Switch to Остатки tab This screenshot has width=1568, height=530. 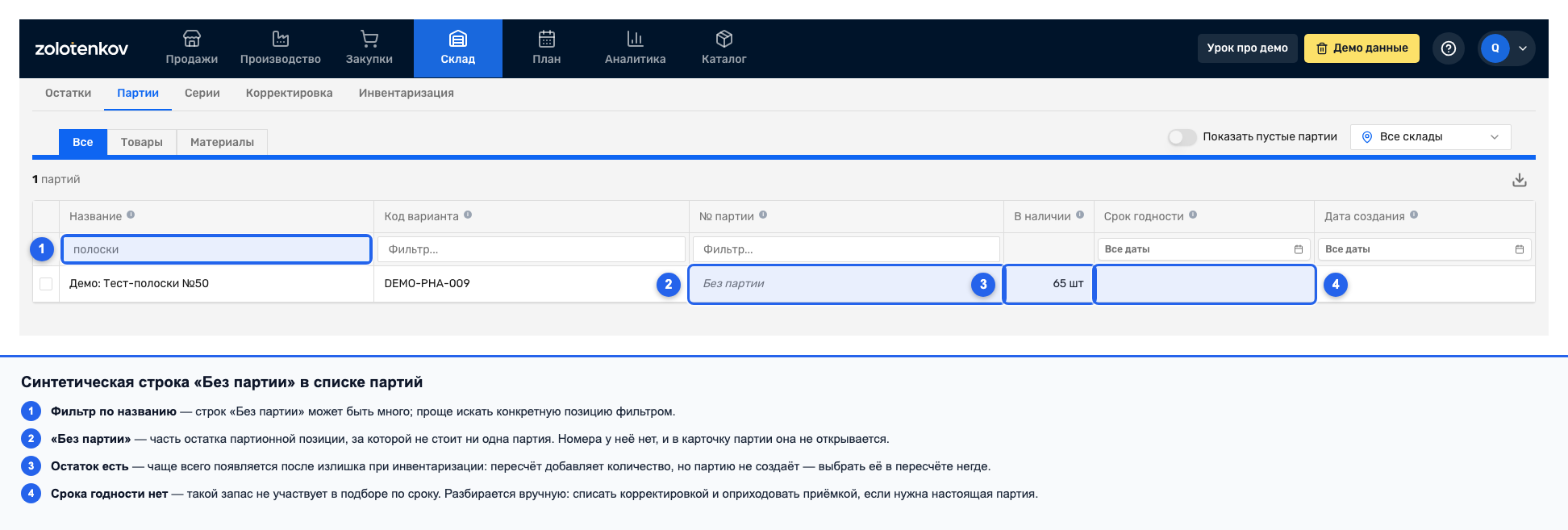(68, 94)
